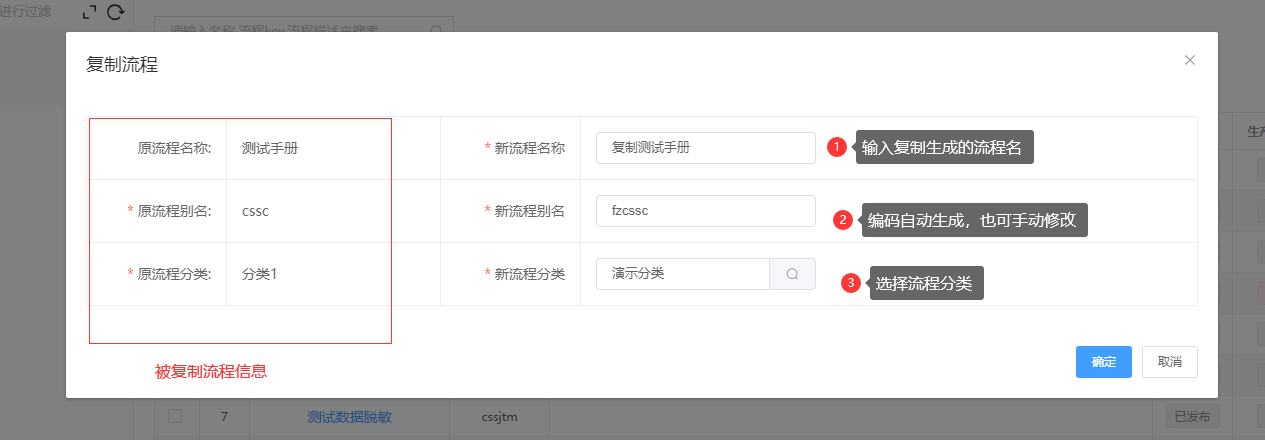Viewport: 1265px width, 440px height.
Task: Click the 选择流程分类 tooltip
Action: [925, 283]
